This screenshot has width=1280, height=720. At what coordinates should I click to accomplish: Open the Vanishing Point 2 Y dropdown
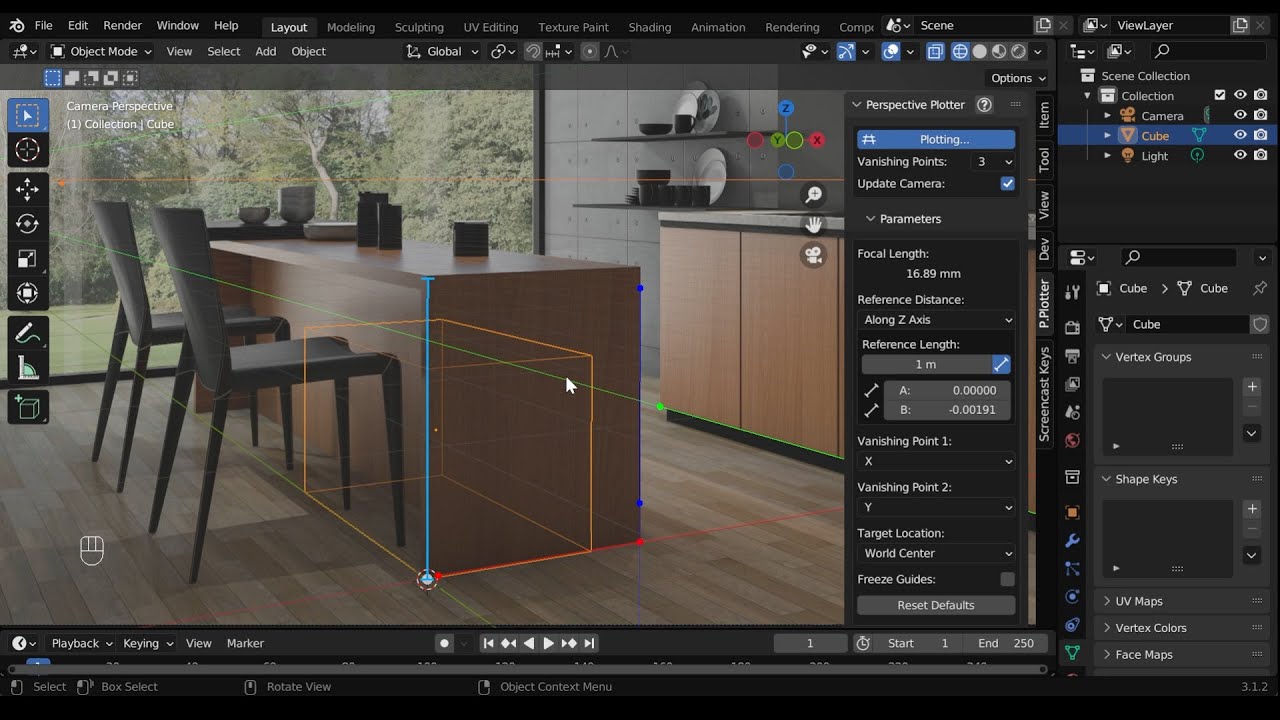click(936, 507)
